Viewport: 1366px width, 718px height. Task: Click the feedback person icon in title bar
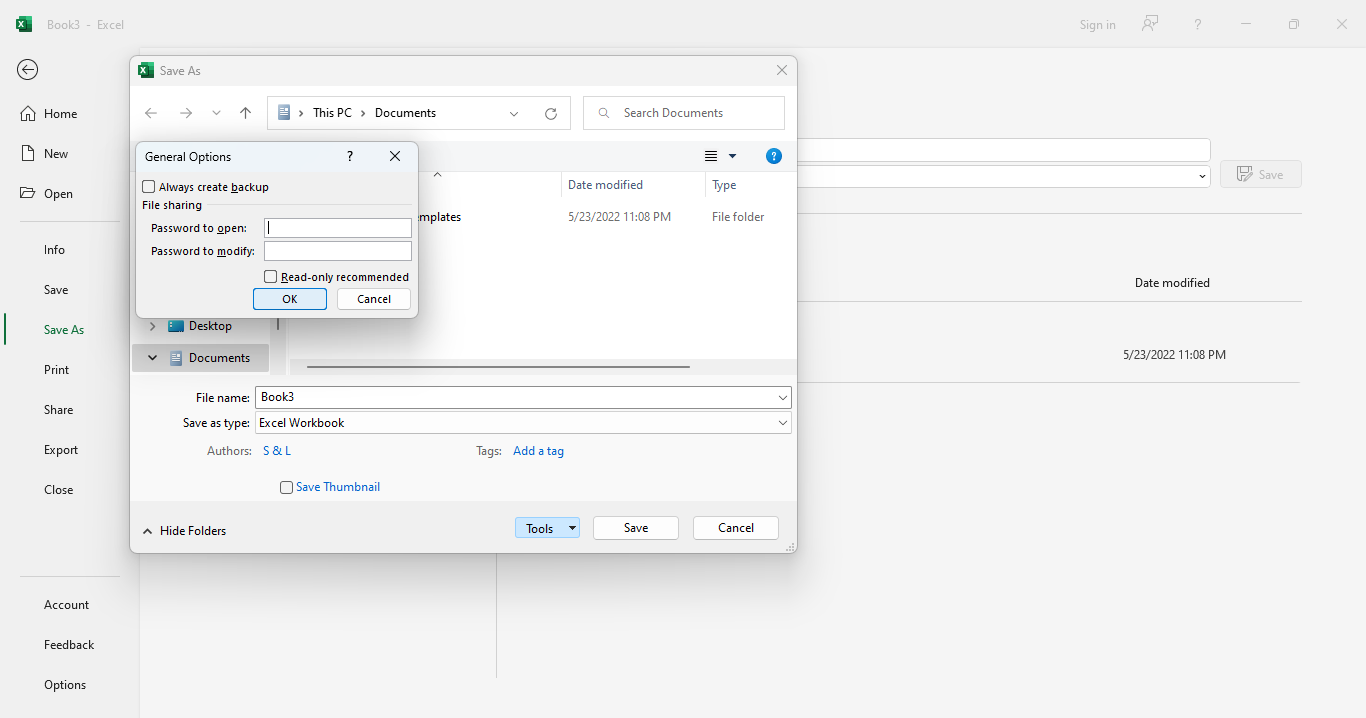[1150, 24]
